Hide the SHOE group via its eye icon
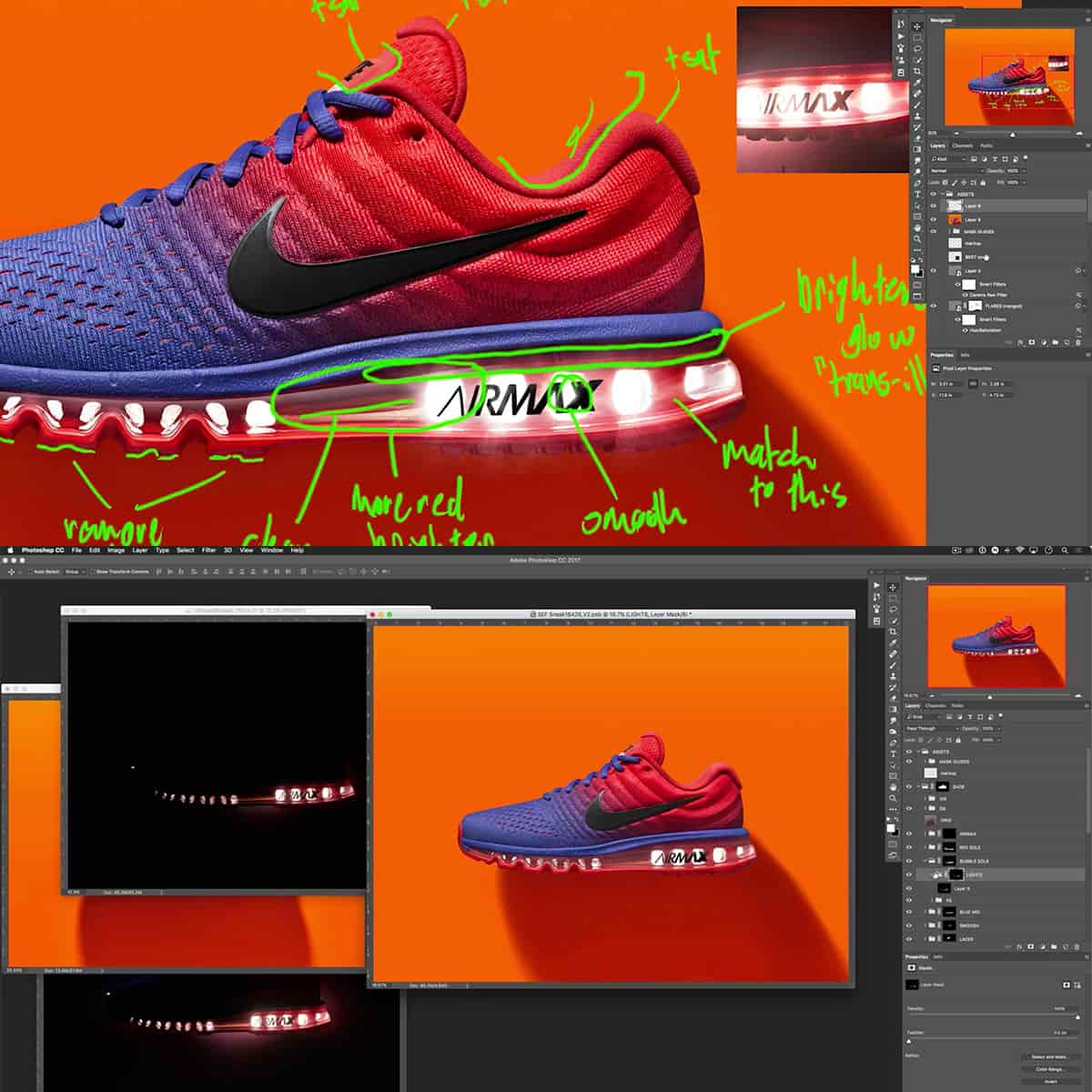This screenshot has height=1092, width=1092. tap(909, 786)
